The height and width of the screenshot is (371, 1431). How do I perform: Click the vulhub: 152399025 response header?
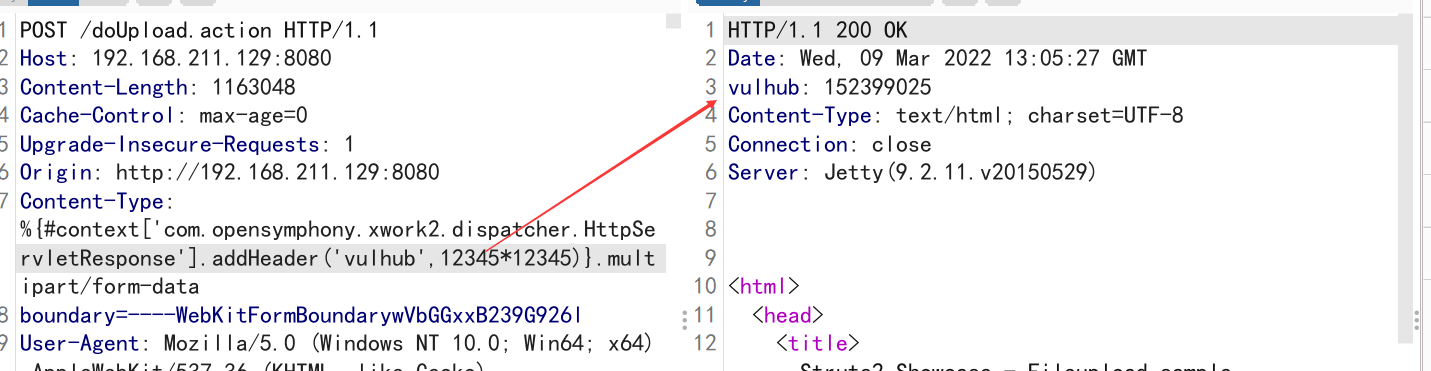[829, 87]
